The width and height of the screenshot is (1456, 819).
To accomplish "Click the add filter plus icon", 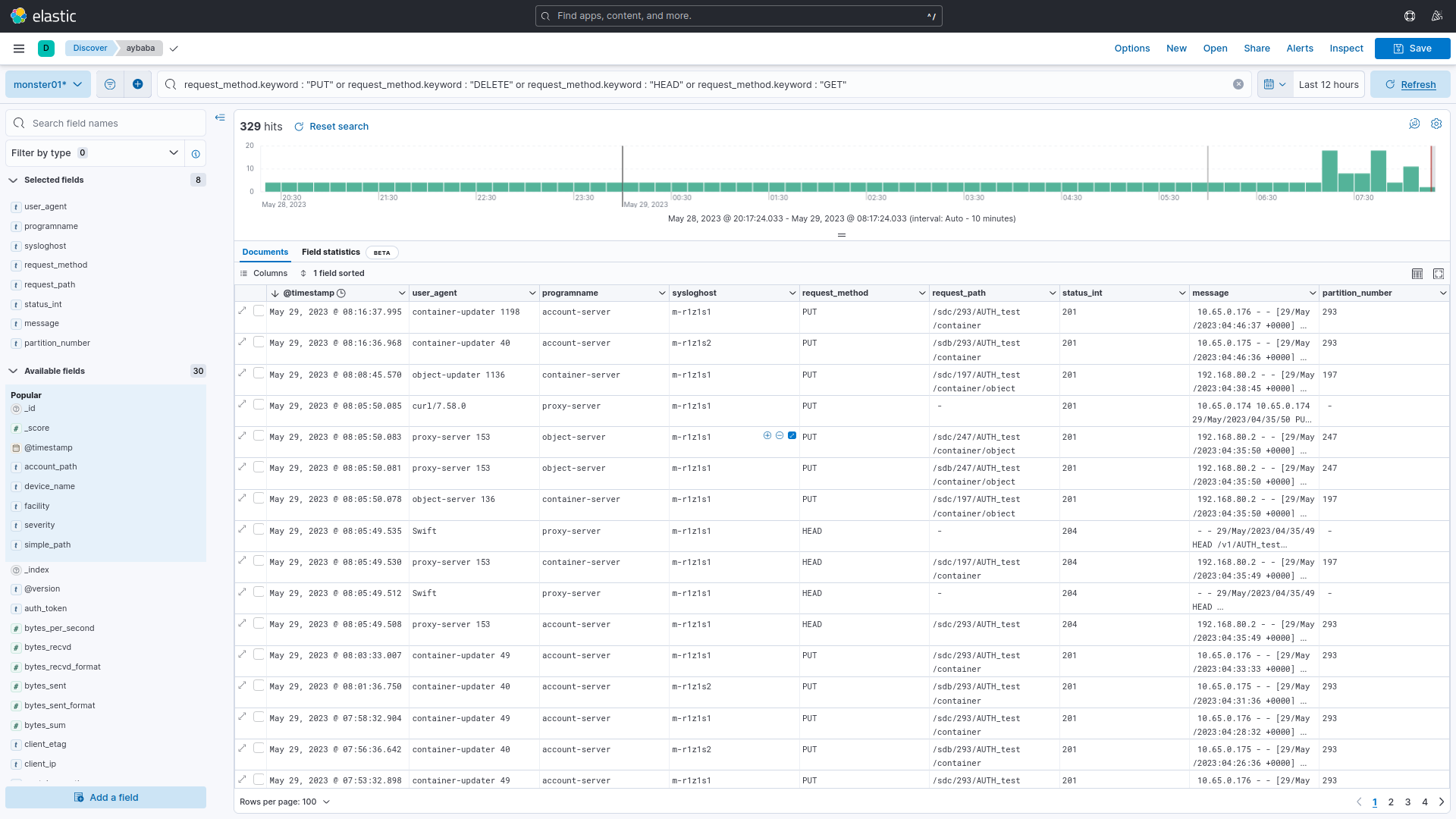I will pos(137,84).
